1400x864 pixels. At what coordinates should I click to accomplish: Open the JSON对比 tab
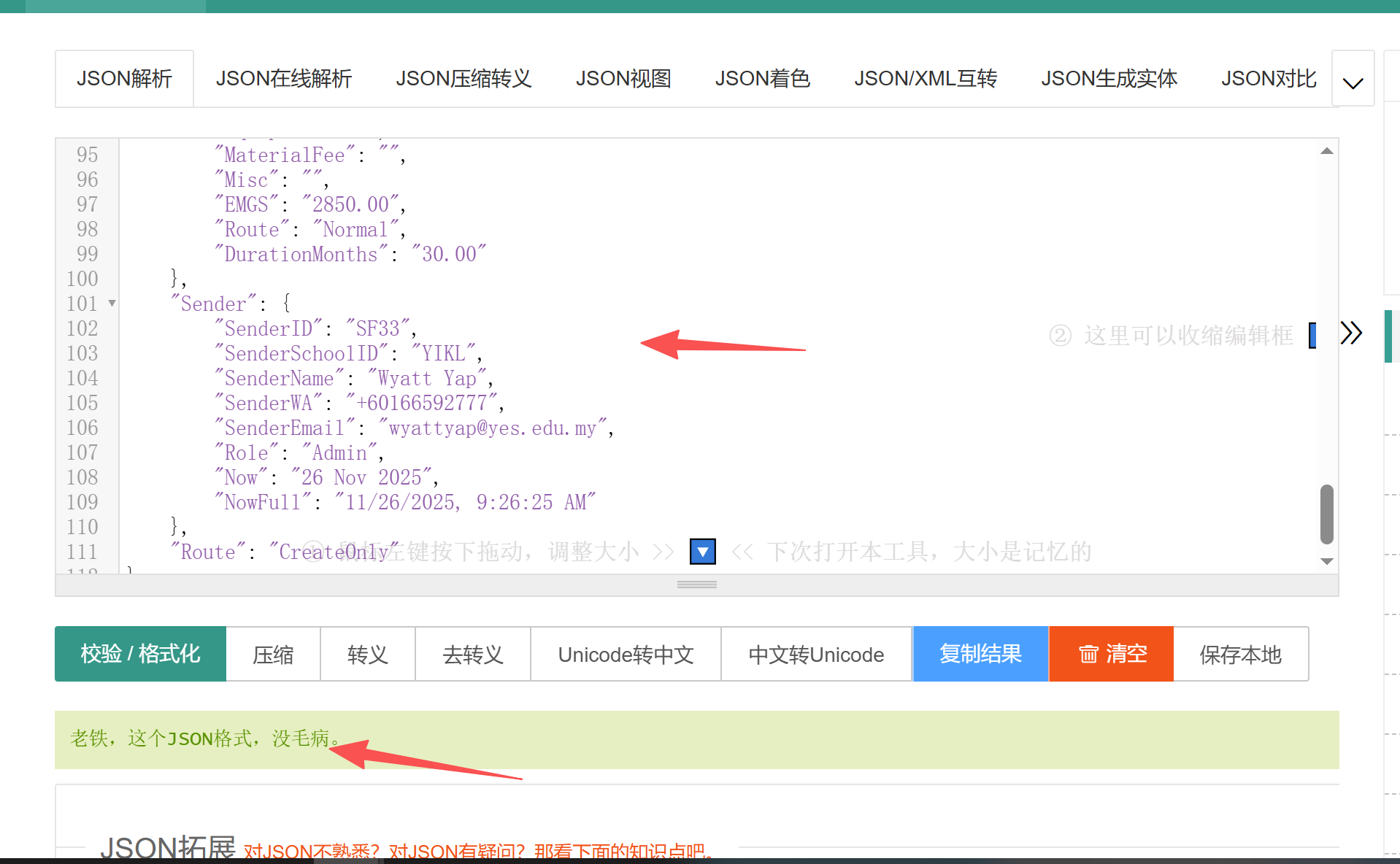tap(1269, 79)
